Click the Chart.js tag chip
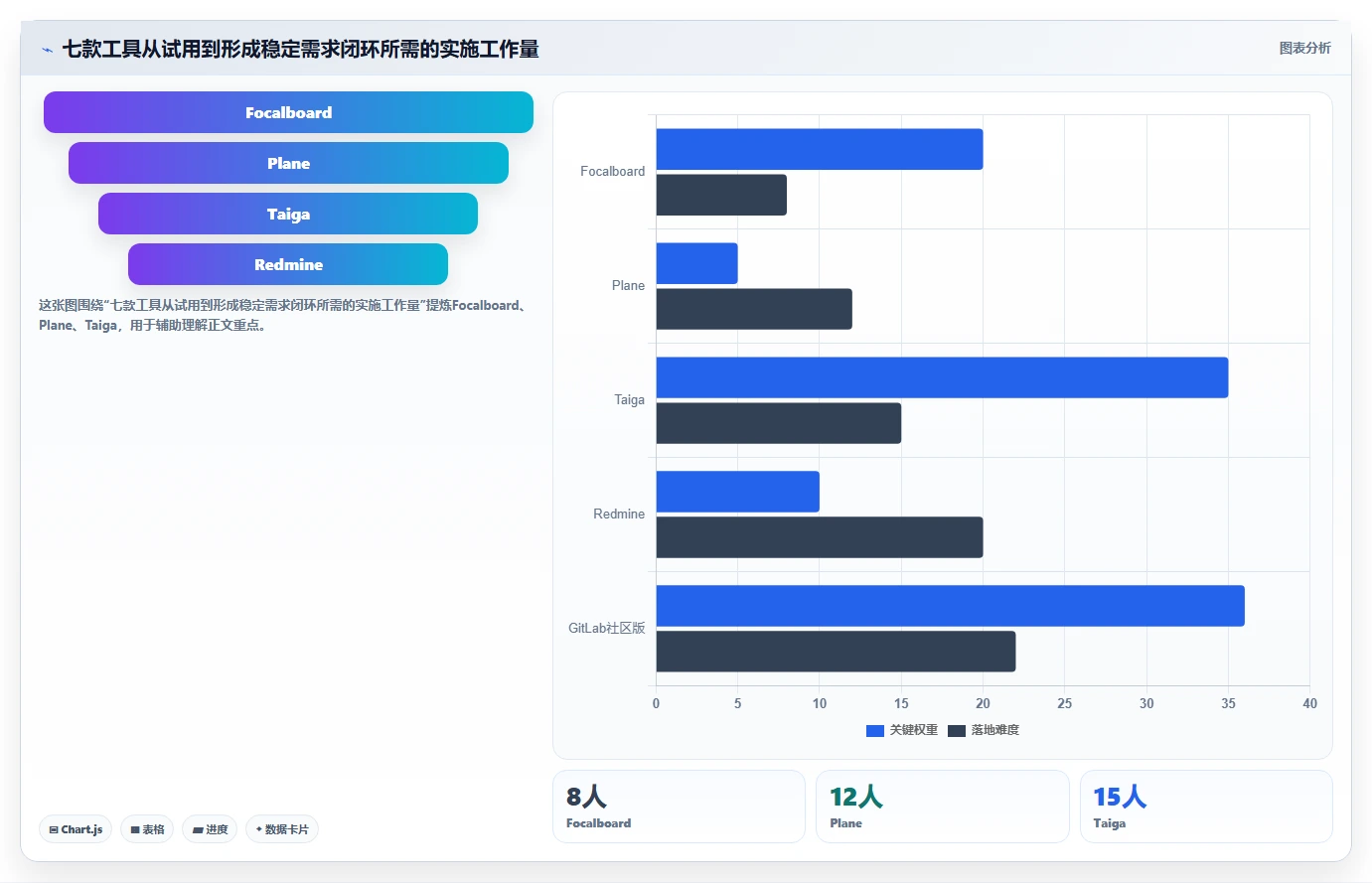 pos(76,829)
